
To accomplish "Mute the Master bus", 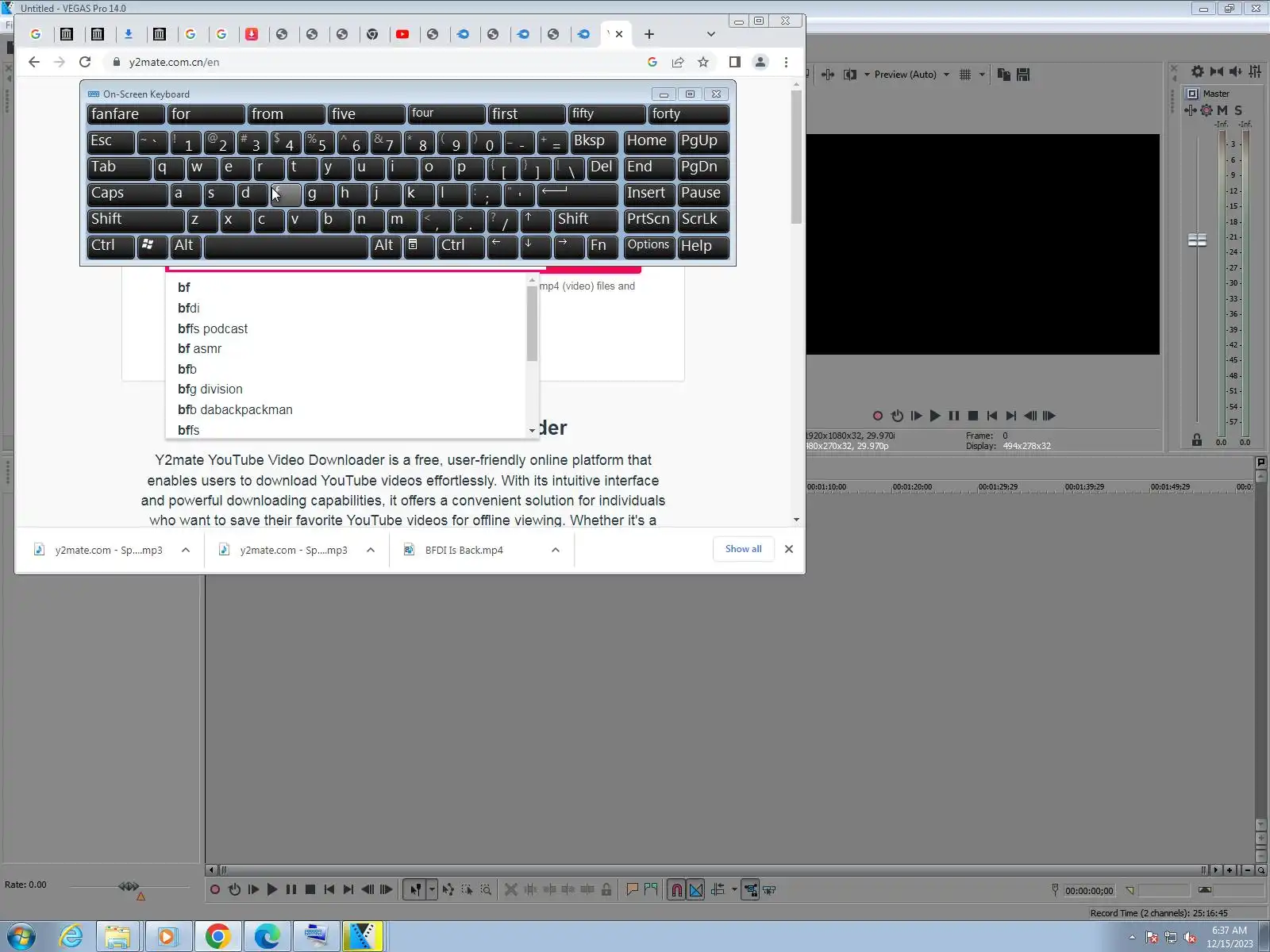I will (1222, 111).
